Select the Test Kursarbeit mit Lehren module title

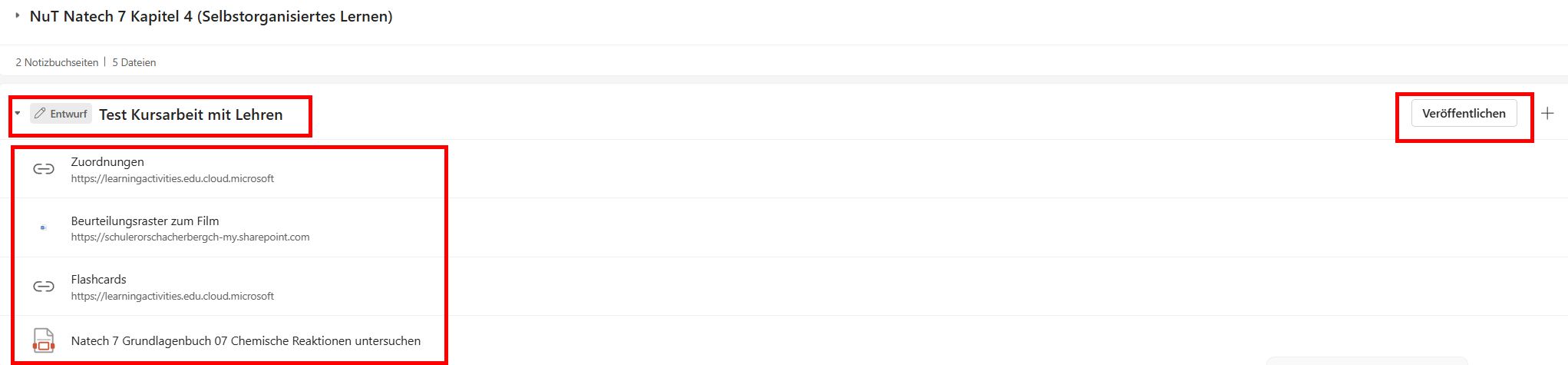[x=191, y=114]
